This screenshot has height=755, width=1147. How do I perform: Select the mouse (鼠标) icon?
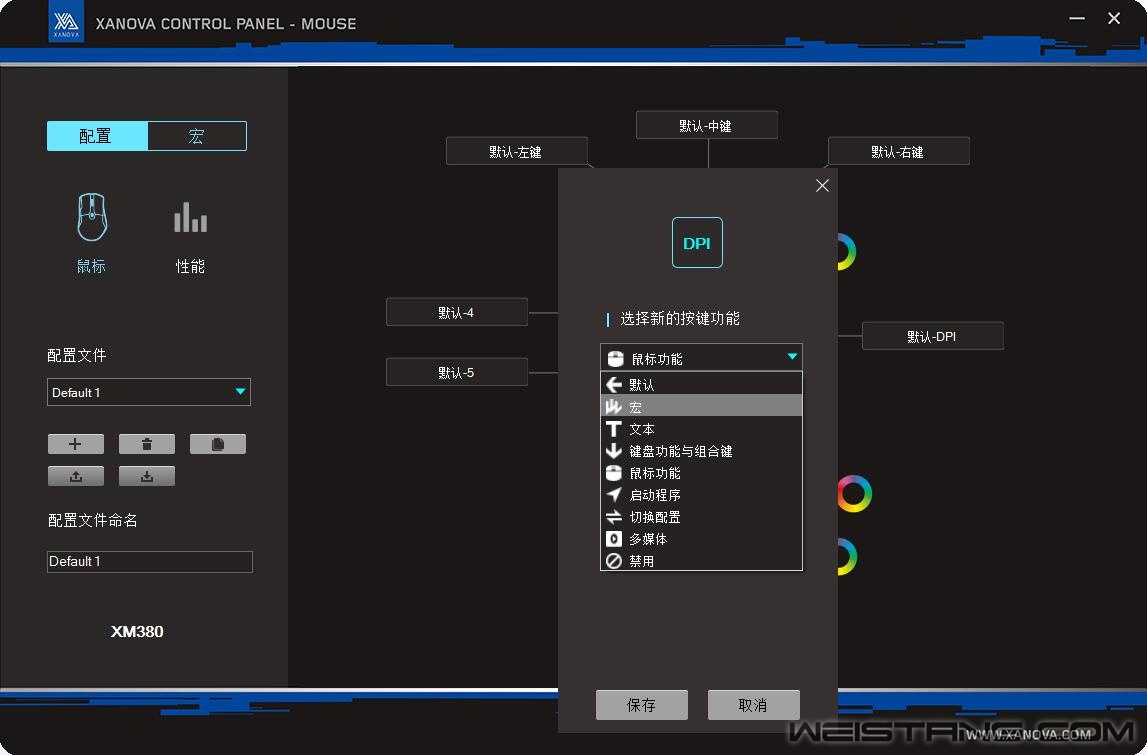(x=92, y=218)
